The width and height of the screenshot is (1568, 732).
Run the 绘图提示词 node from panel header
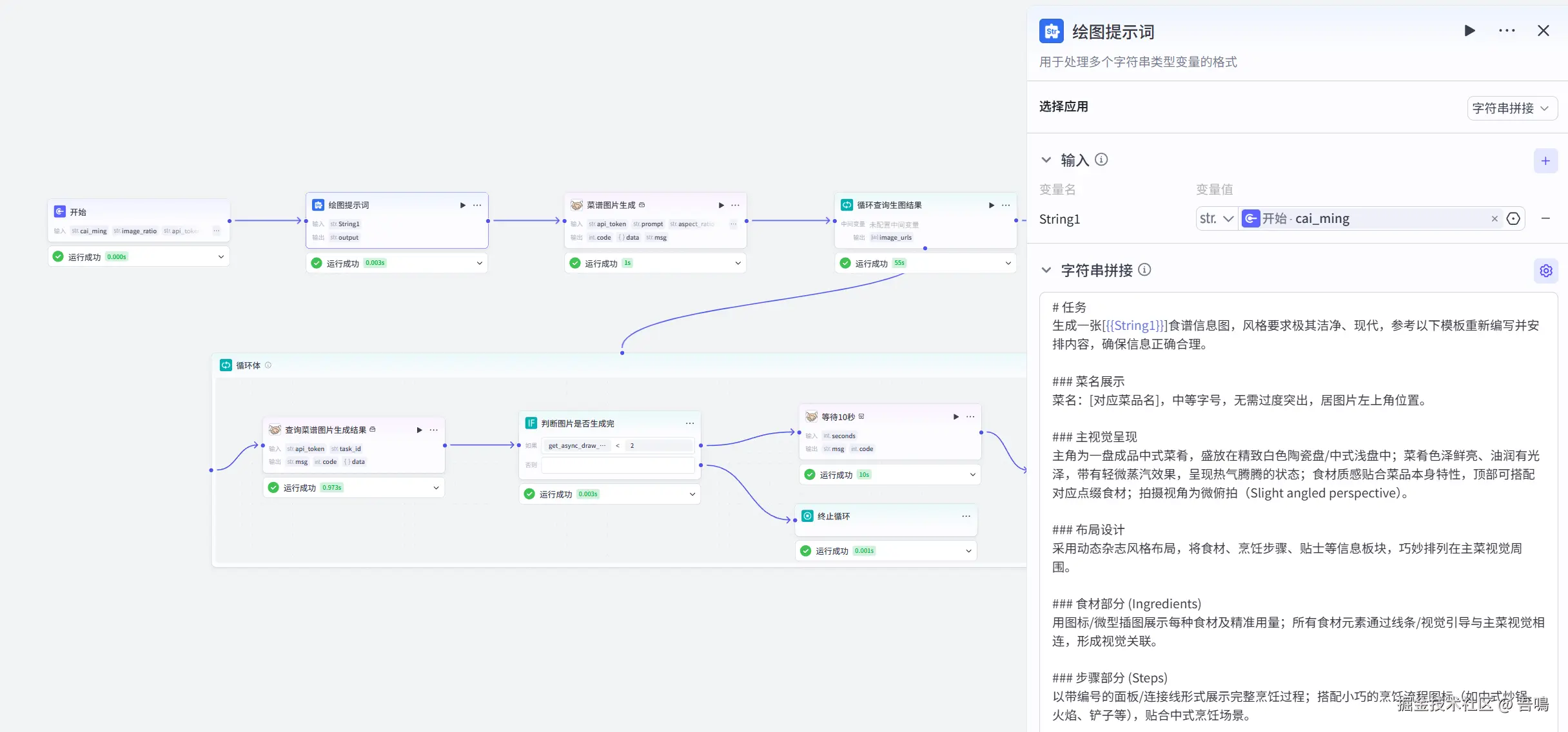coord(1469,31)
